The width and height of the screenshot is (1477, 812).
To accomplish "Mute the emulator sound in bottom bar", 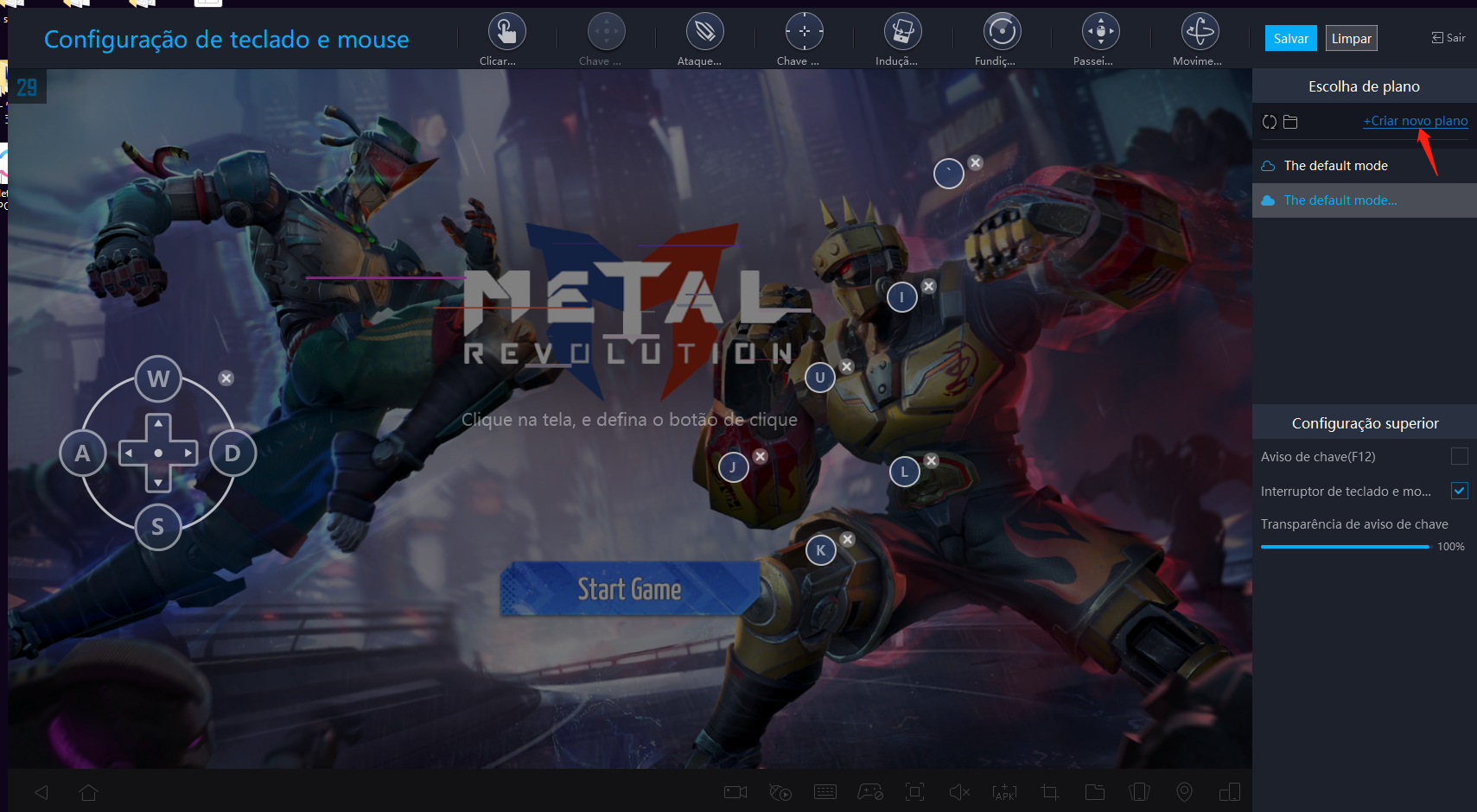I will [958, 791].
